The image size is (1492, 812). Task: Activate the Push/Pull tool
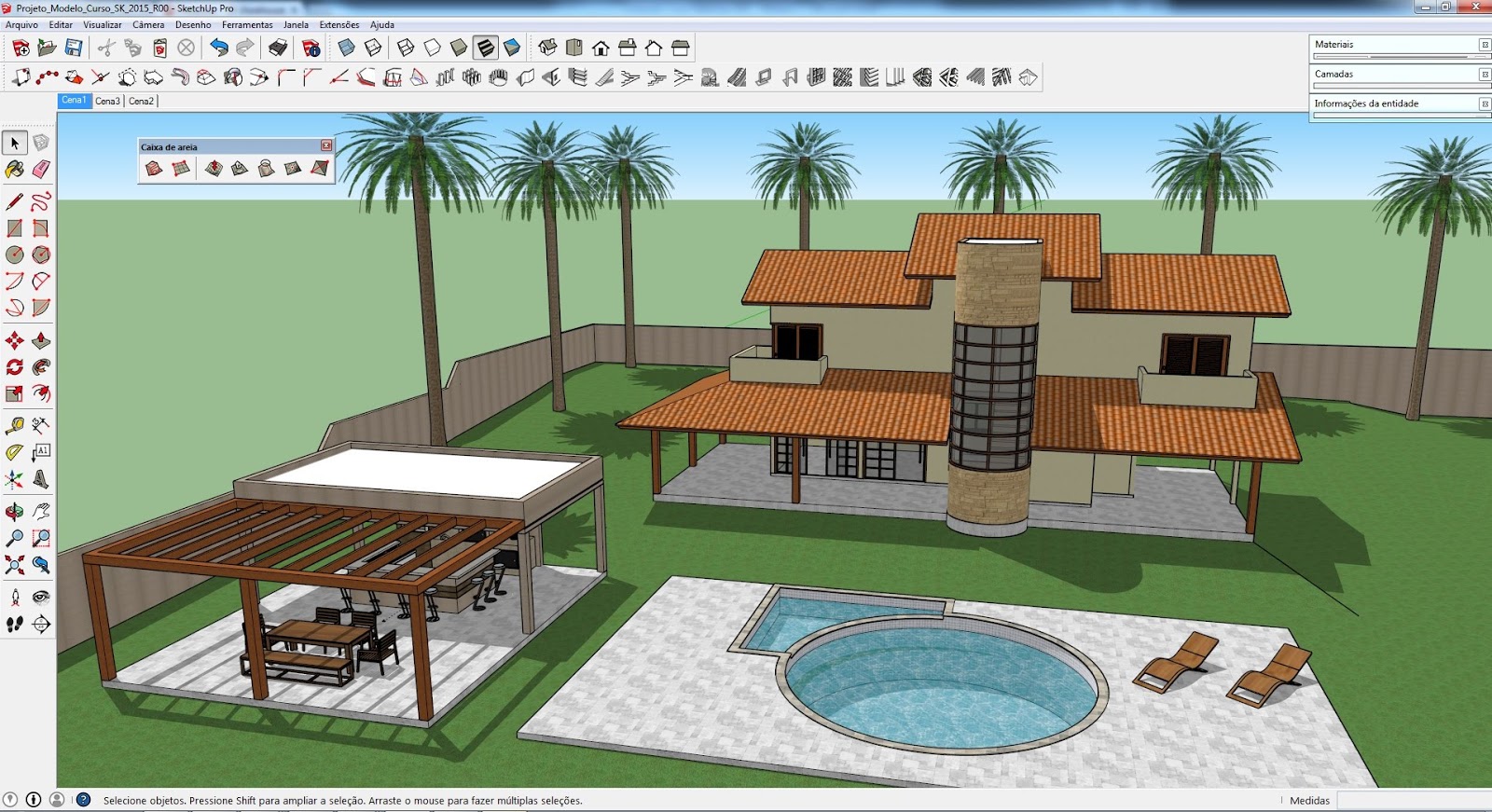pyautogui.click(x=41, y=340)
